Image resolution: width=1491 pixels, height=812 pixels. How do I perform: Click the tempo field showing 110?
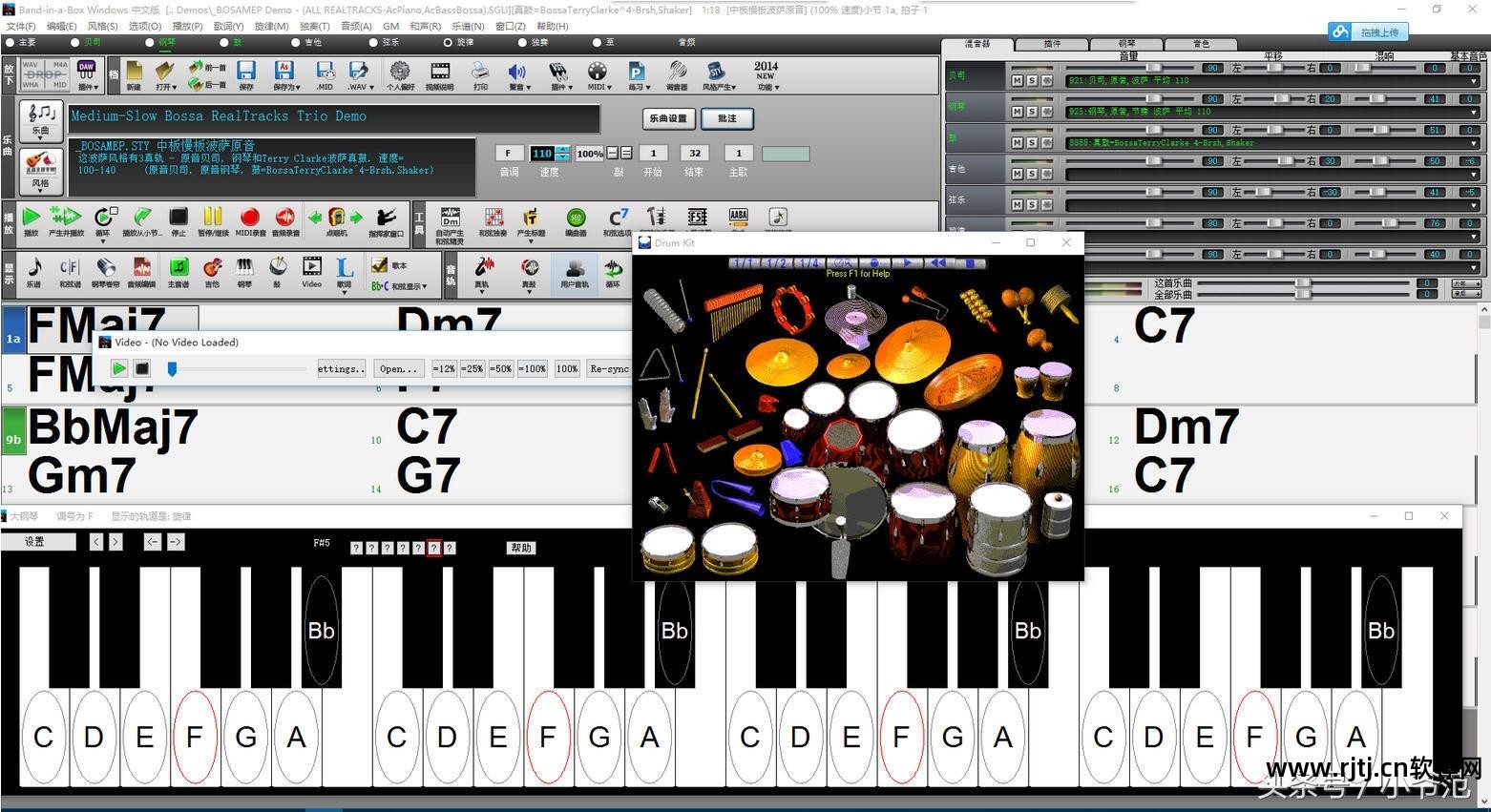tap(542, 154)
